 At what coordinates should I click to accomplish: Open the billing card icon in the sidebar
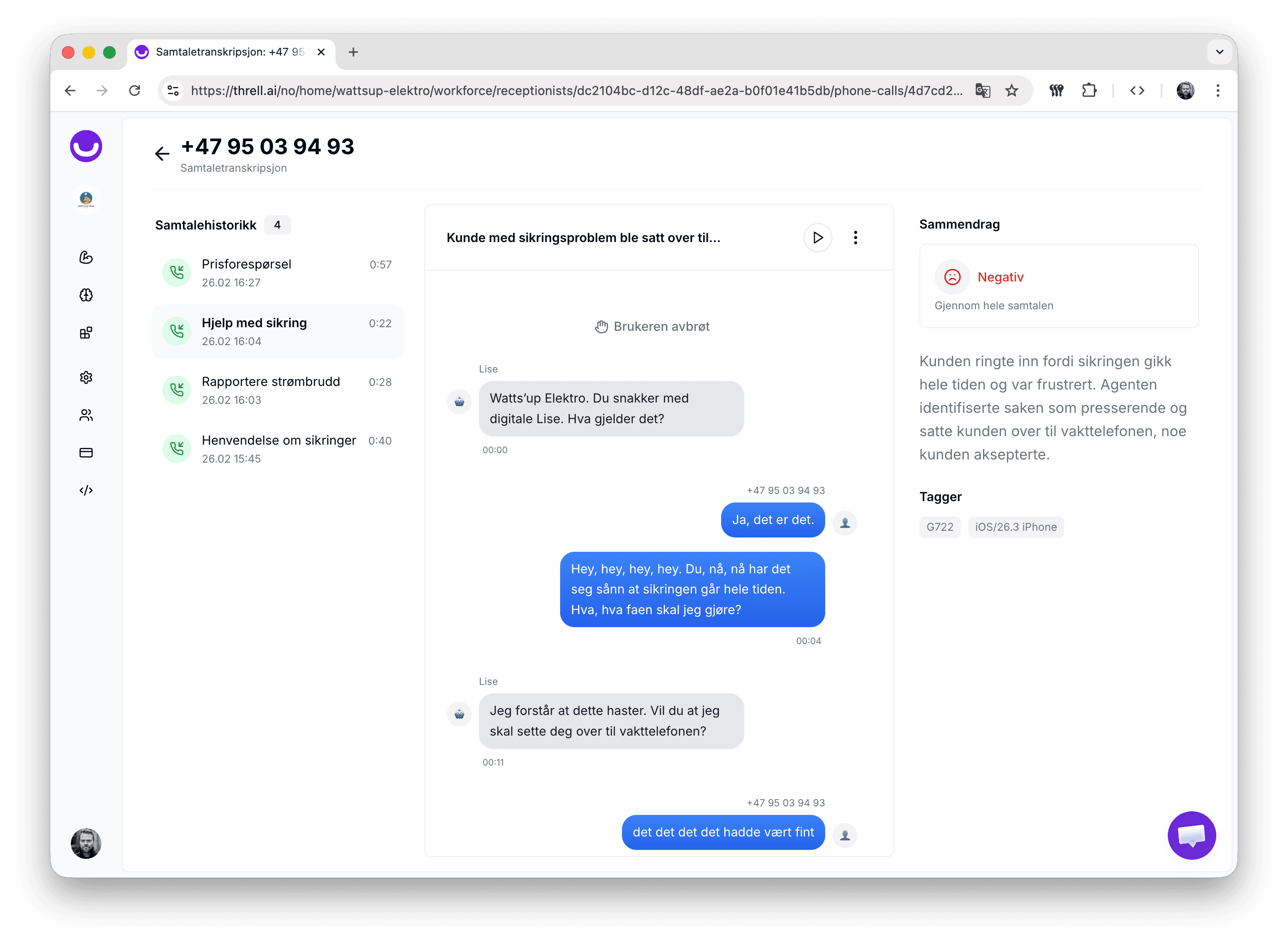pos(86,453)
